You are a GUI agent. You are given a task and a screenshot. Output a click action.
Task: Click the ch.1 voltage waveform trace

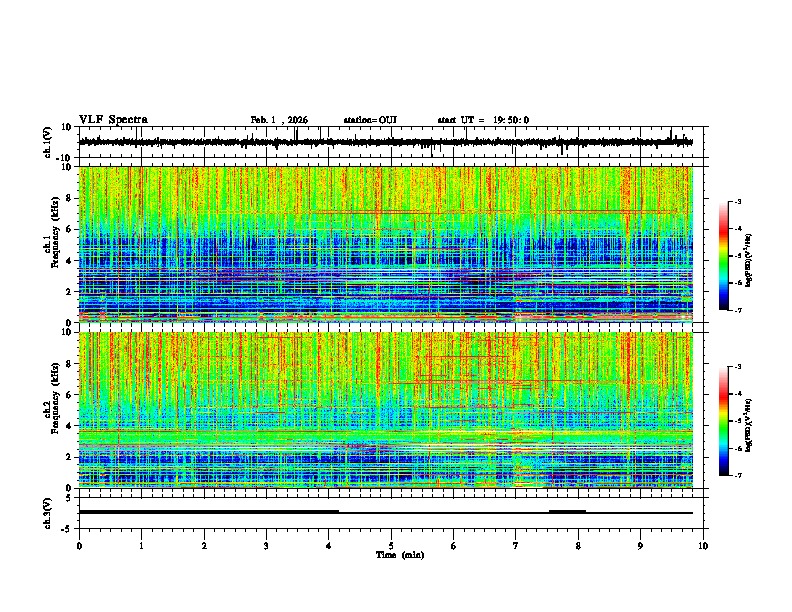385,142
